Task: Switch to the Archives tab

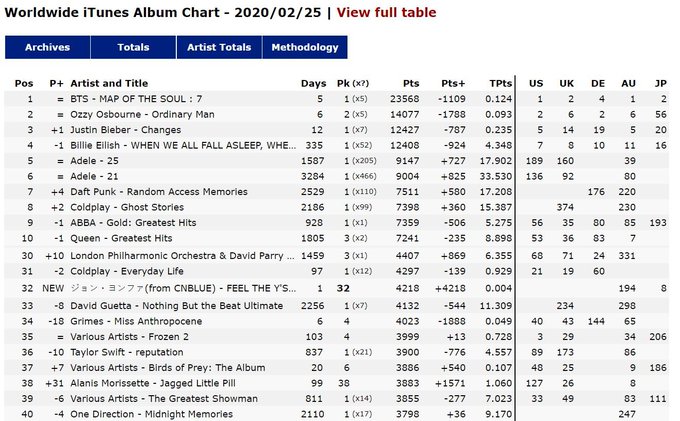Action: (x=47, y=47)
